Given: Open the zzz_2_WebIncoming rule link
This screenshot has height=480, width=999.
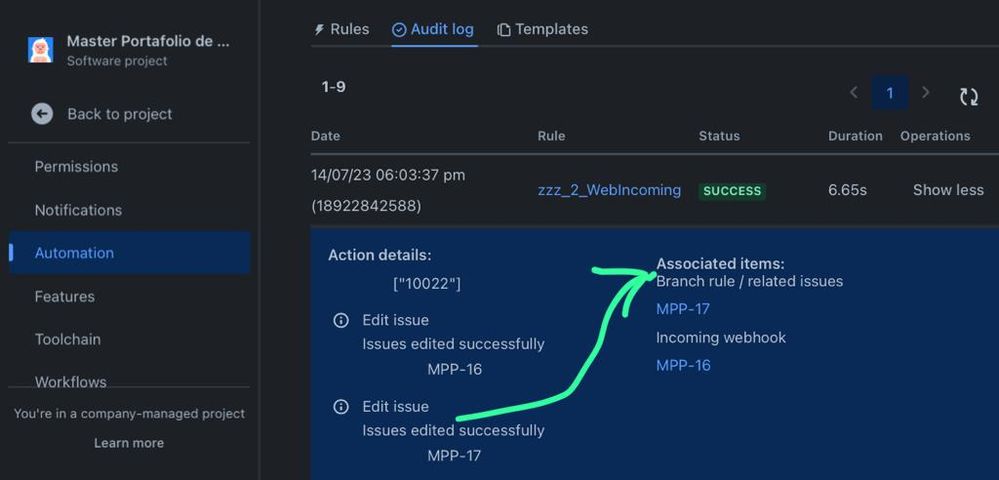Looking at the screenshot, I should [x=609, y=190].
